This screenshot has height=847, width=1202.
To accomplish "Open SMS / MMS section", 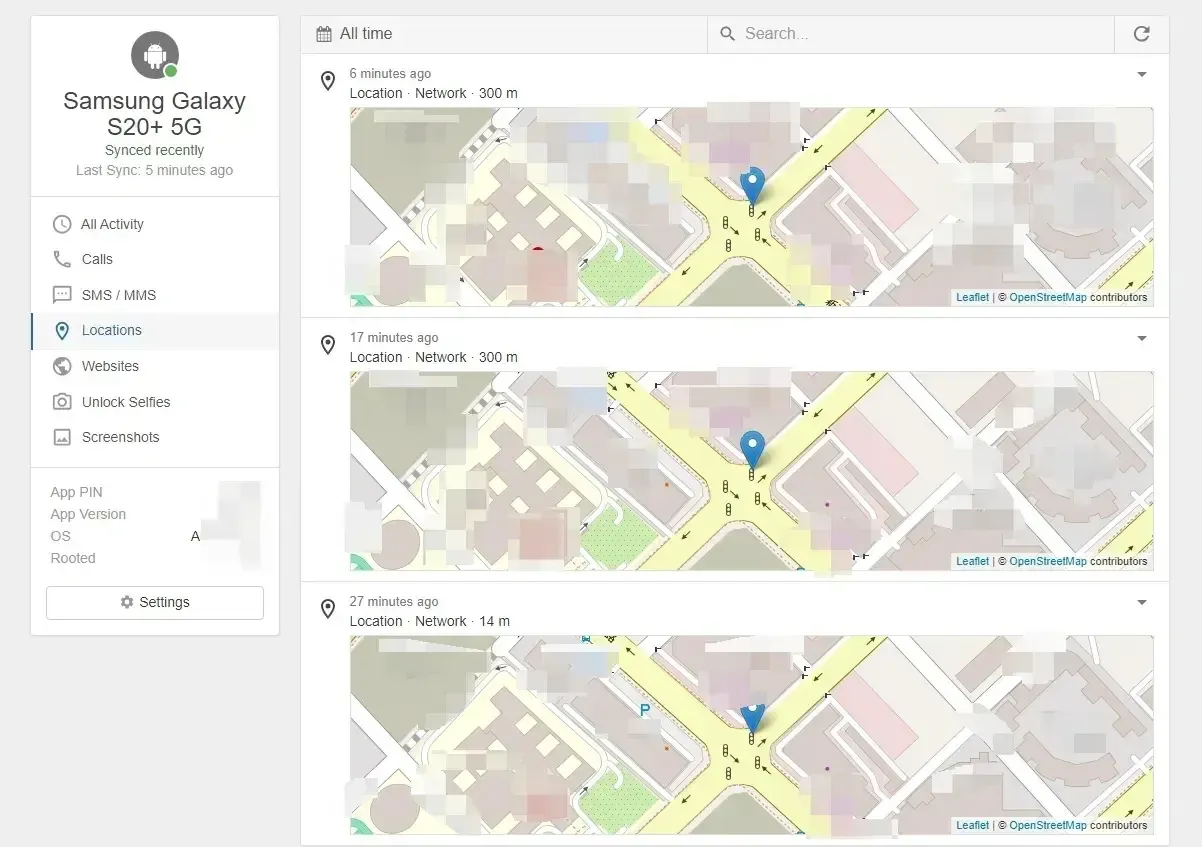I will point(155,295).
